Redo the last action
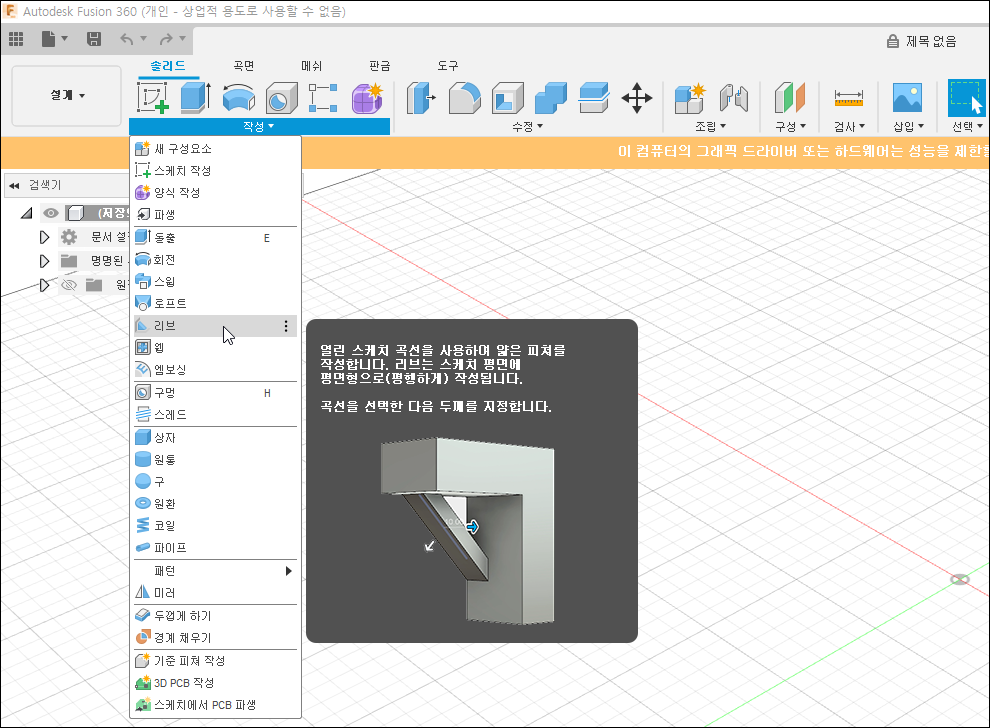 (x=166, y=39)
